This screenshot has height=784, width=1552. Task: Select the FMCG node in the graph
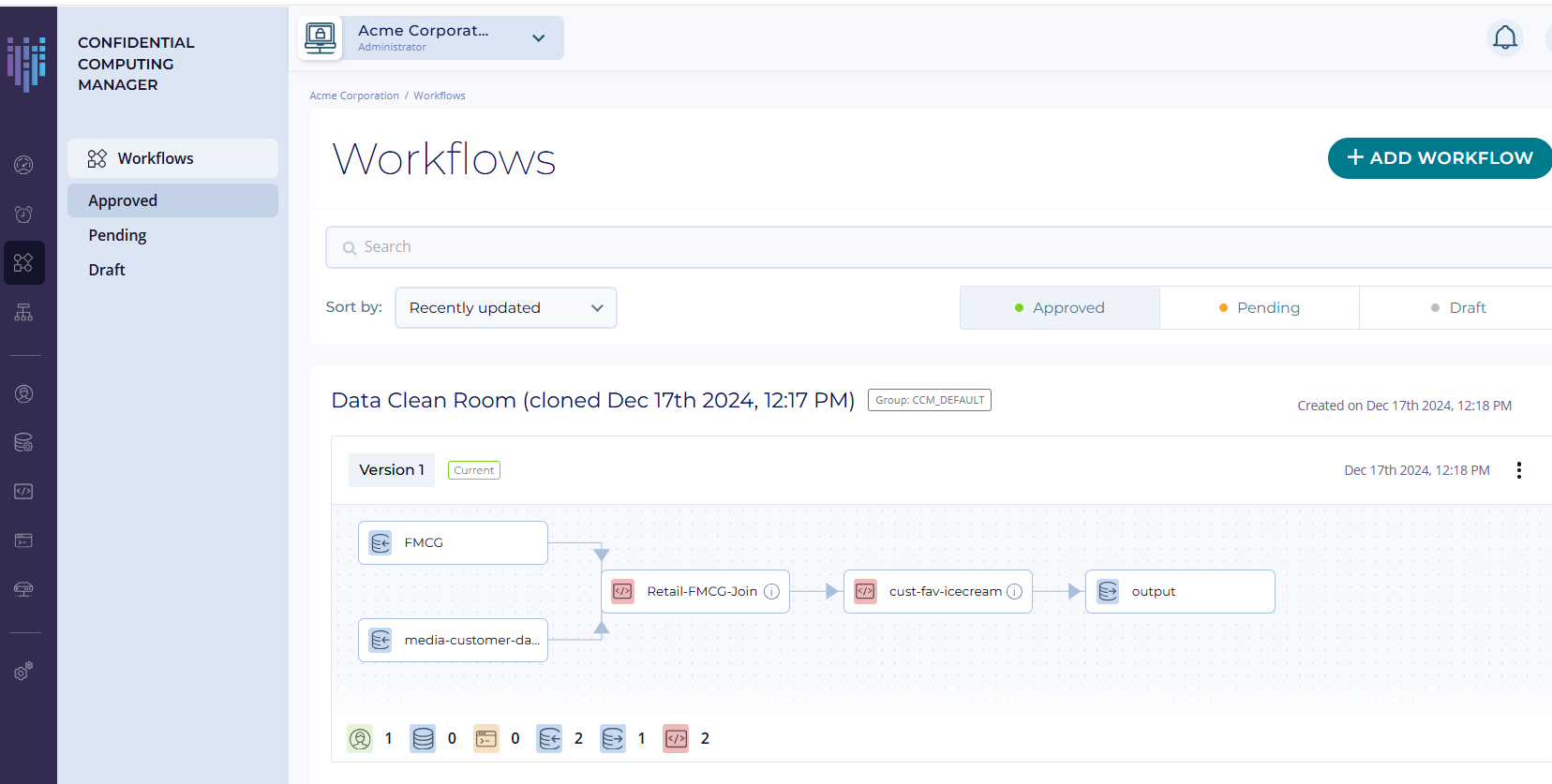point(453,543)
